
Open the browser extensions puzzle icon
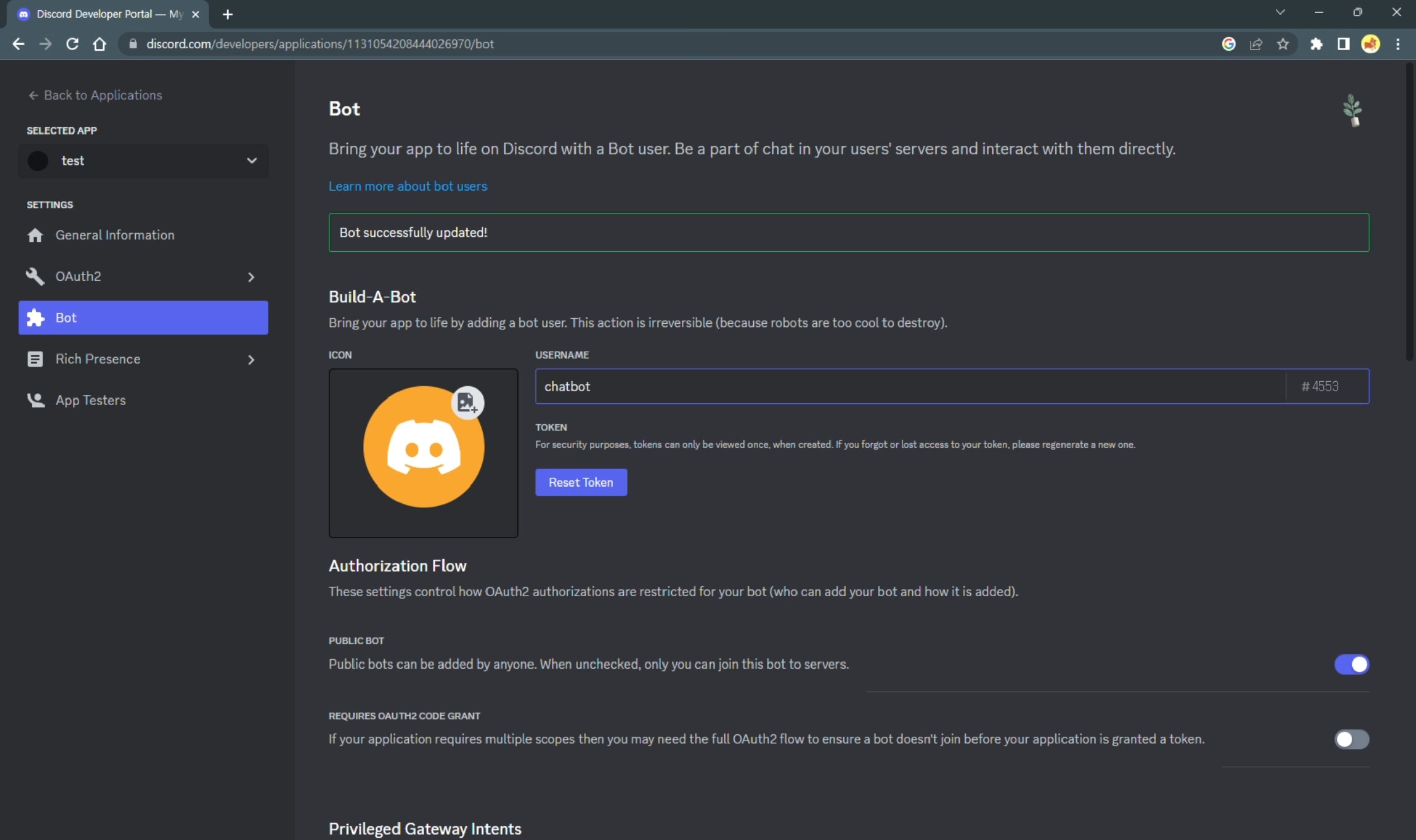click(1316, 43)
